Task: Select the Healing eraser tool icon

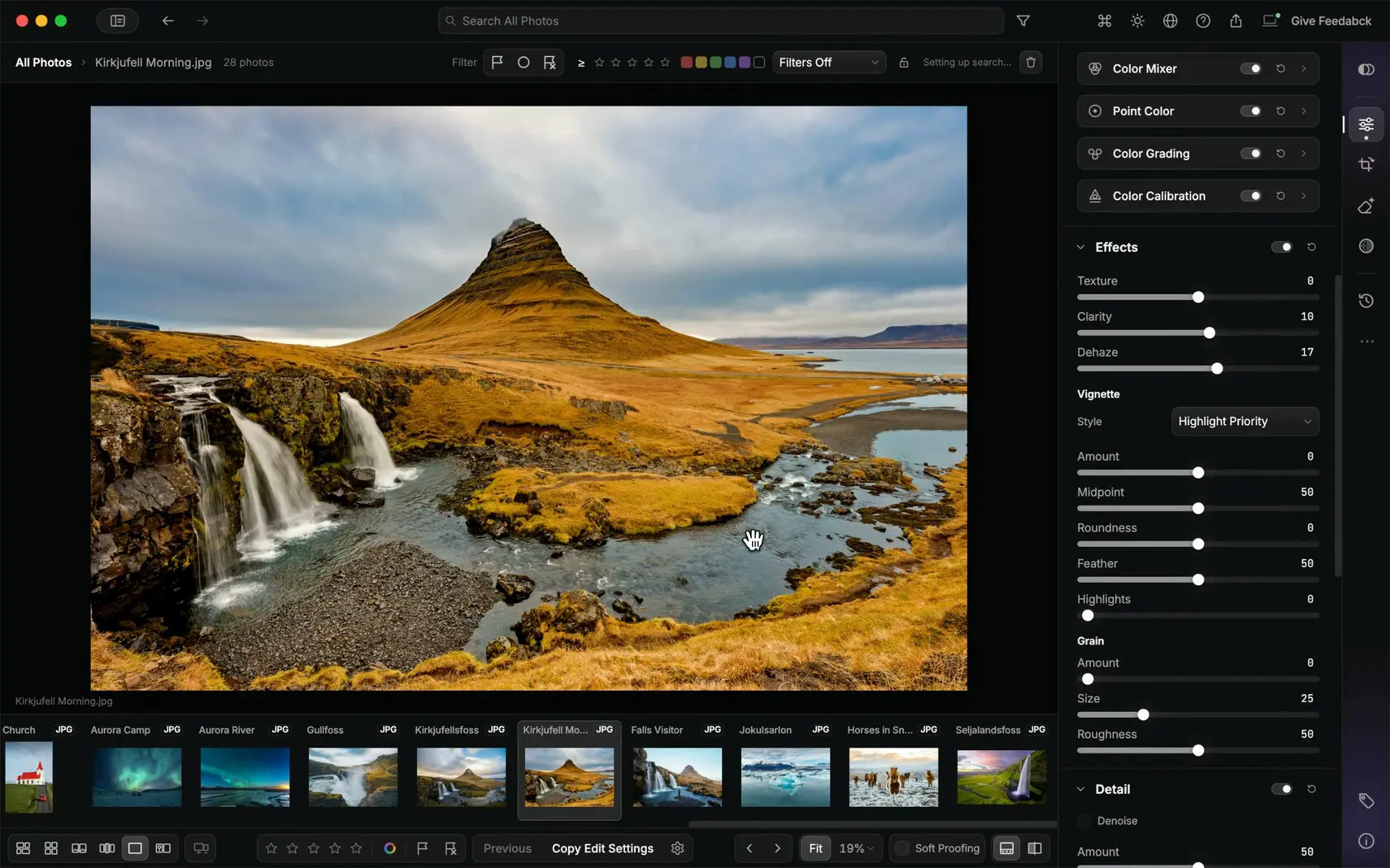Action: point(1366,205)
